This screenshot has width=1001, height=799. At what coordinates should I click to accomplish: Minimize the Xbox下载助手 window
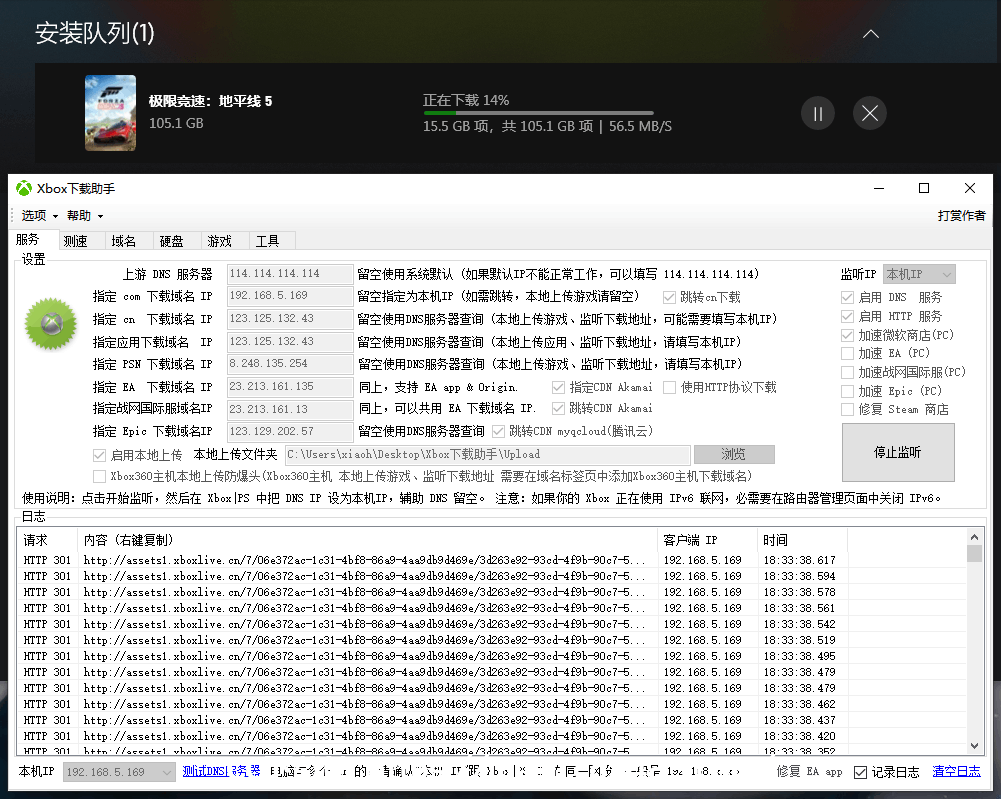(879, 188)
